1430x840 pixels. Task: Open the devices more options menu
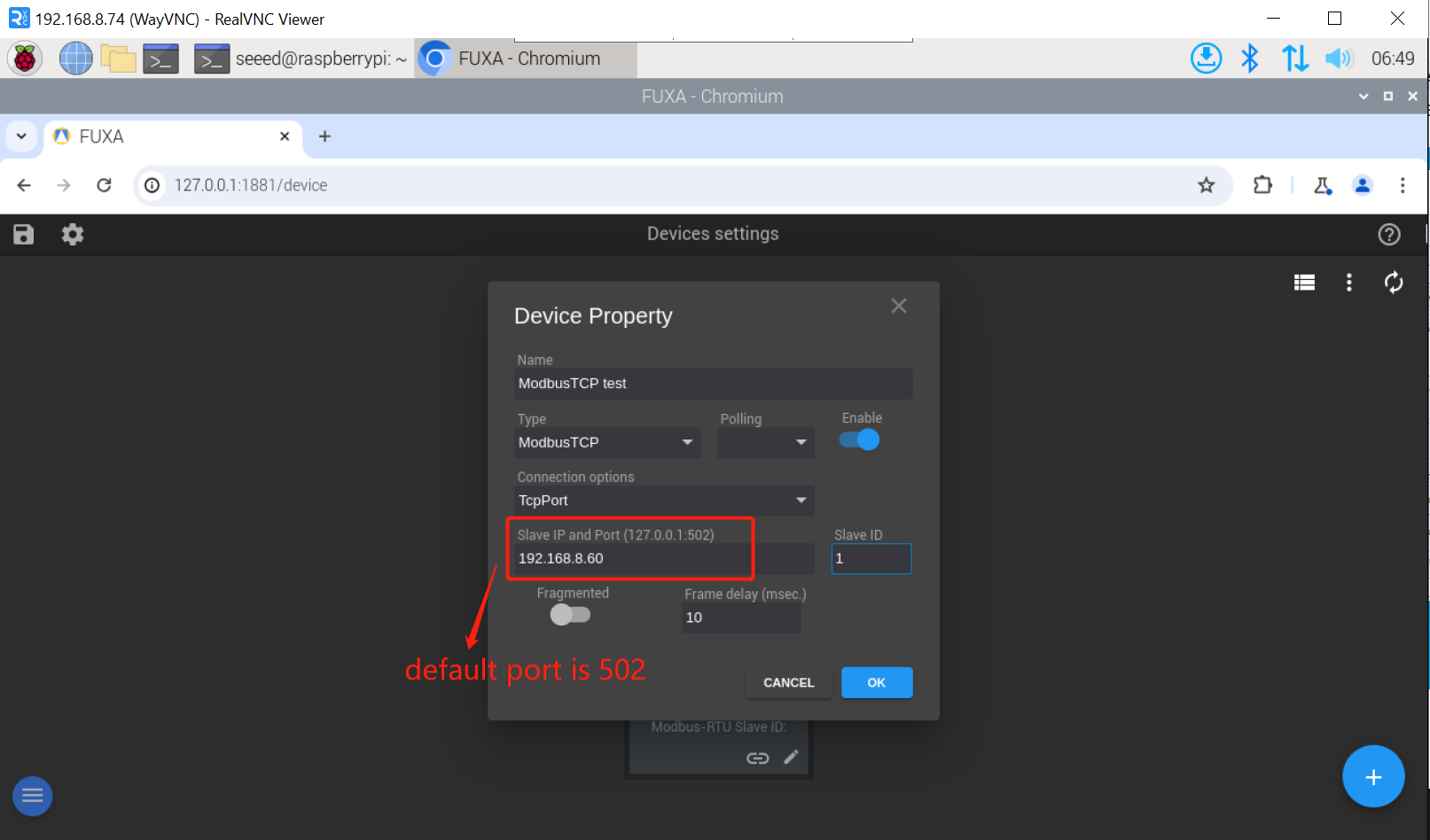tap(1349, 283)
